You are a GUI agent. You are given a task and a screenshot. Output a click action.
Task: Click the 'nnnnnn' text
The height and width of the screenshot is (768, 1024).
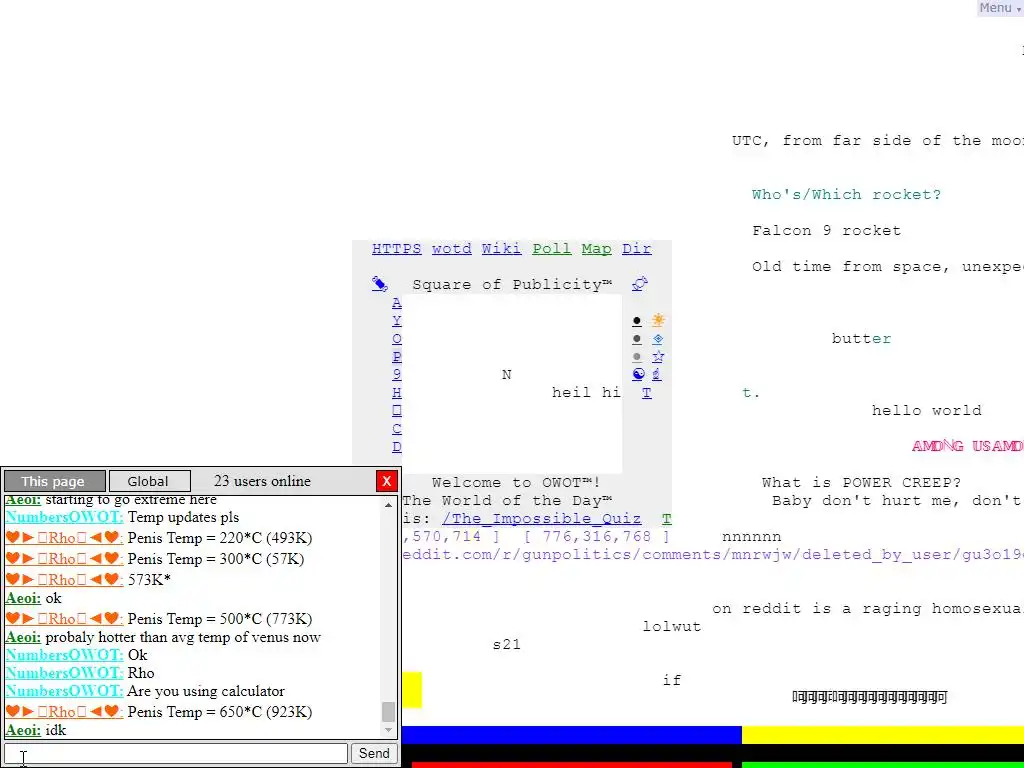pyautogui.click(x=751, y=537)
